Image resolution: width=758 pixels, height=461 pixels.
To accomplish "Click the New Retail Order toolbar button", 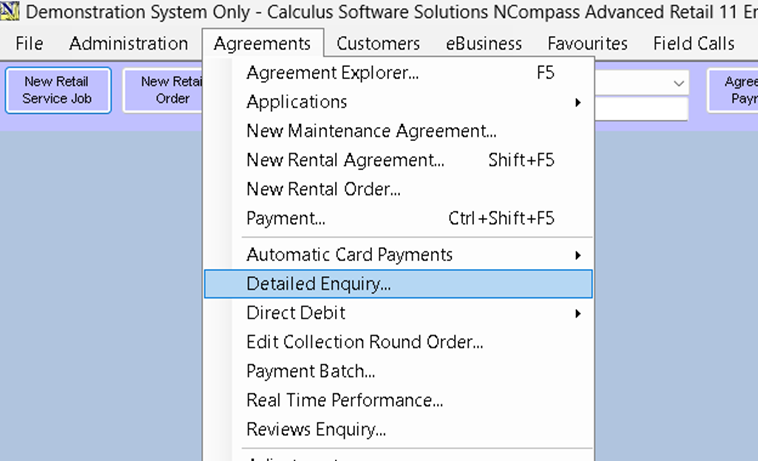I will click(x=165, y=90).
